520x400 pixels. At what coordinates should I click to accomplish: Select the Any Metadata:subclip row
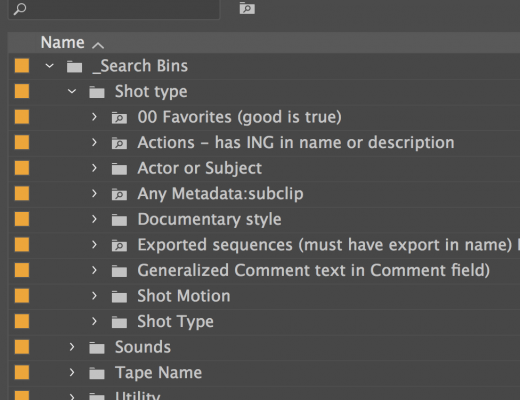220,194
